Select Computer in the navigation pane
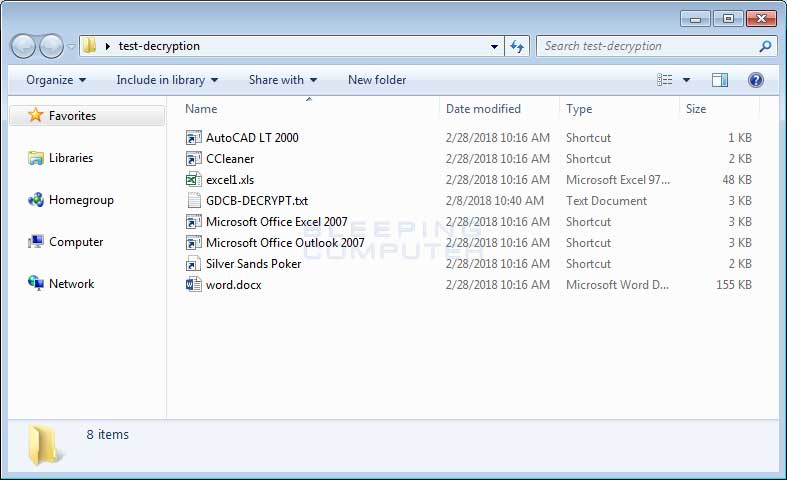Screen dimensions: 787x480 point(76,242)
